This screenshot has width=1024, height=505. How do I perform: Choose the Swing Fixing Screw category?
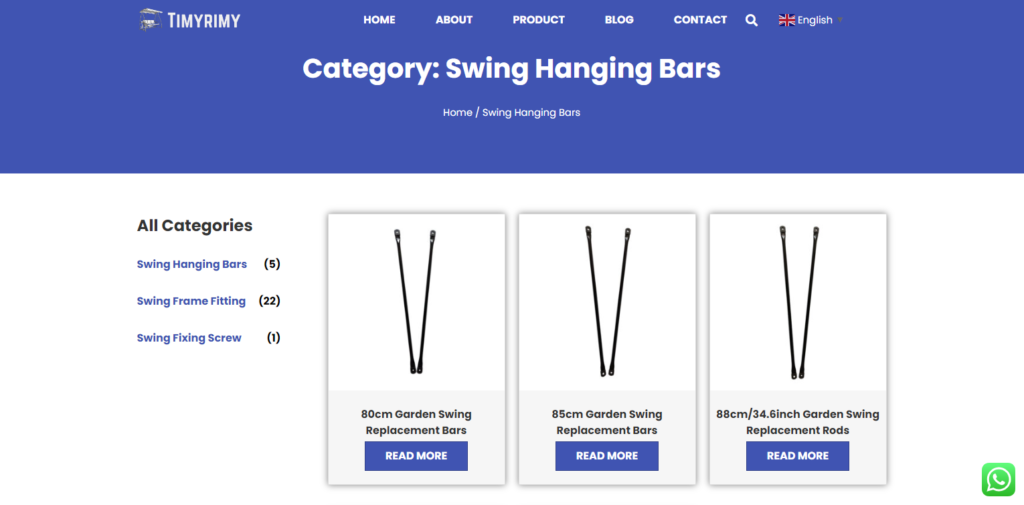189,338
